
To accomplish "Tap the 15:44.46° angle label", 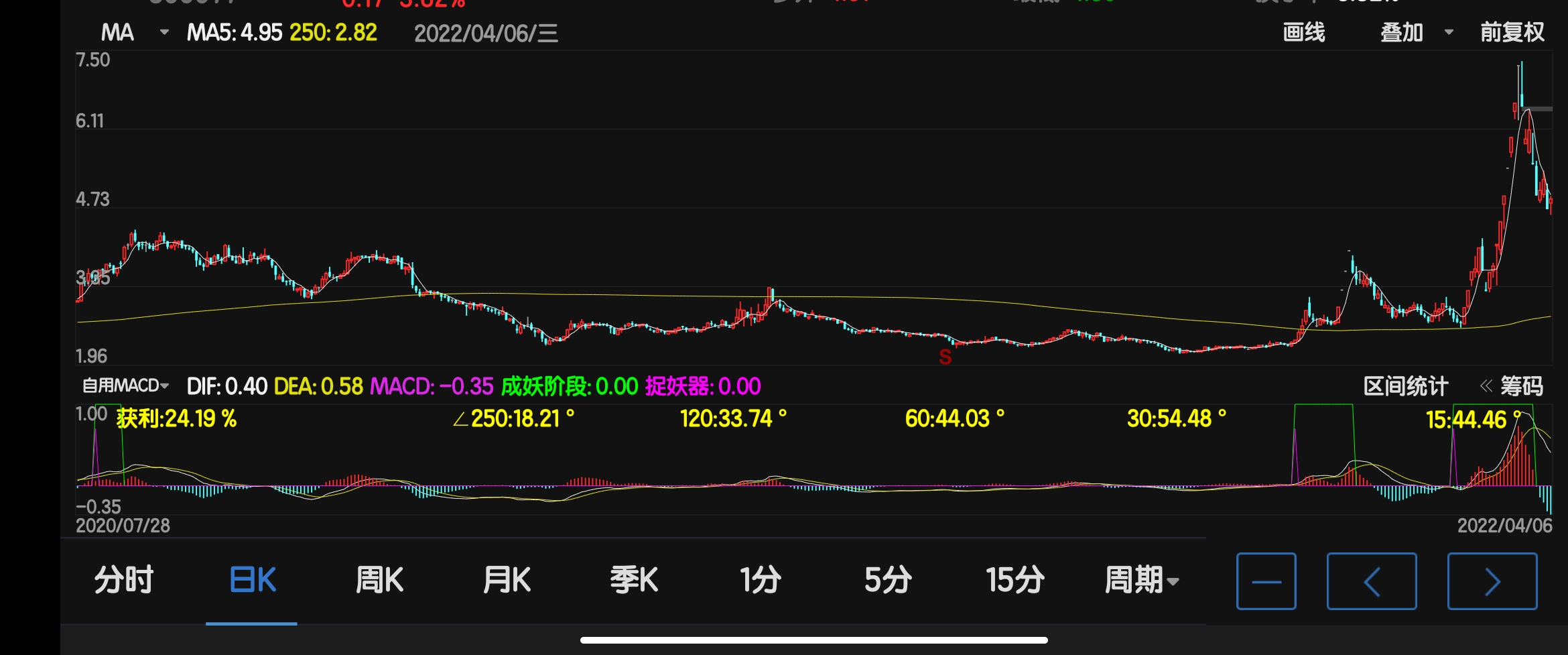I will pyautogui.click(x=1474, y=420).
